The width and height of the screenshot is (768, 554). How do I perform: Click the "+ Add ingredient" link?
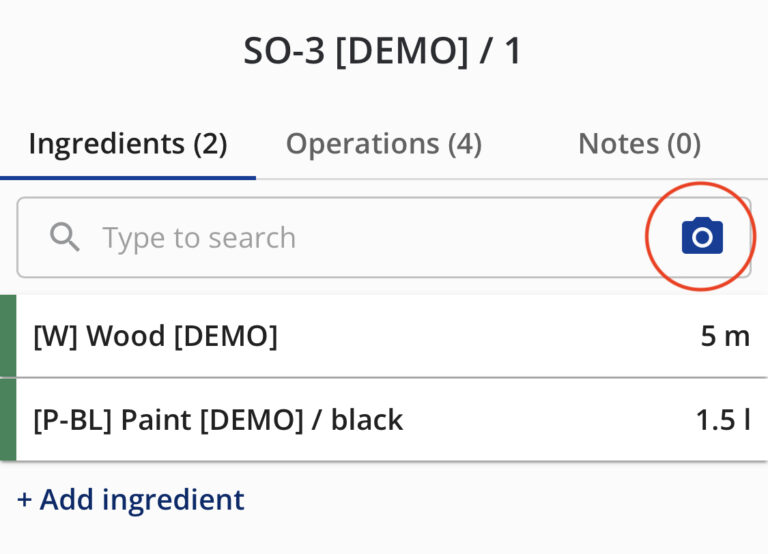tap(130, 499)
